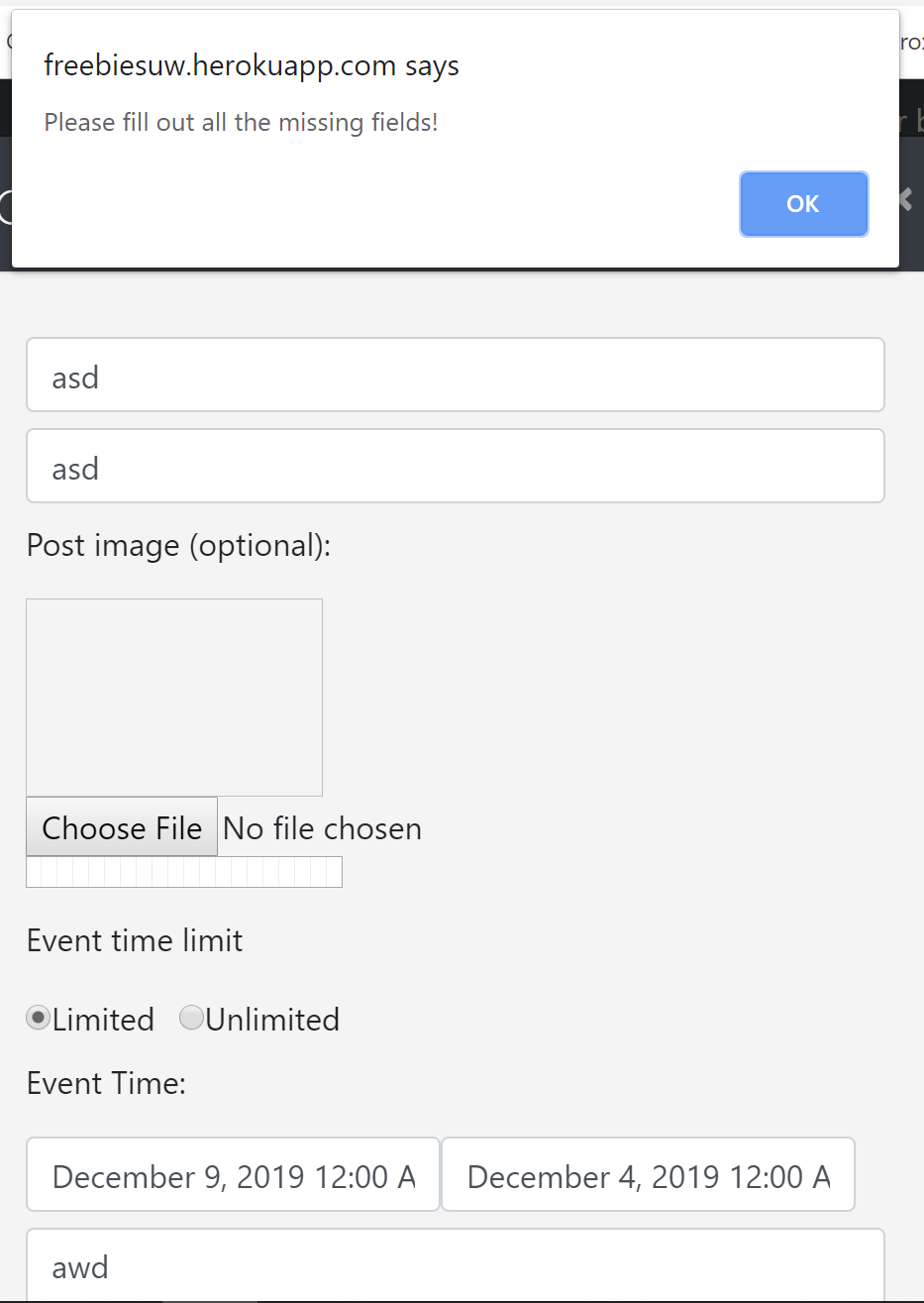The height and width of the screenshot is (1303, 924).
Task: Open the end date picker showing December 4, 2019
Action: click(648, 1174)
